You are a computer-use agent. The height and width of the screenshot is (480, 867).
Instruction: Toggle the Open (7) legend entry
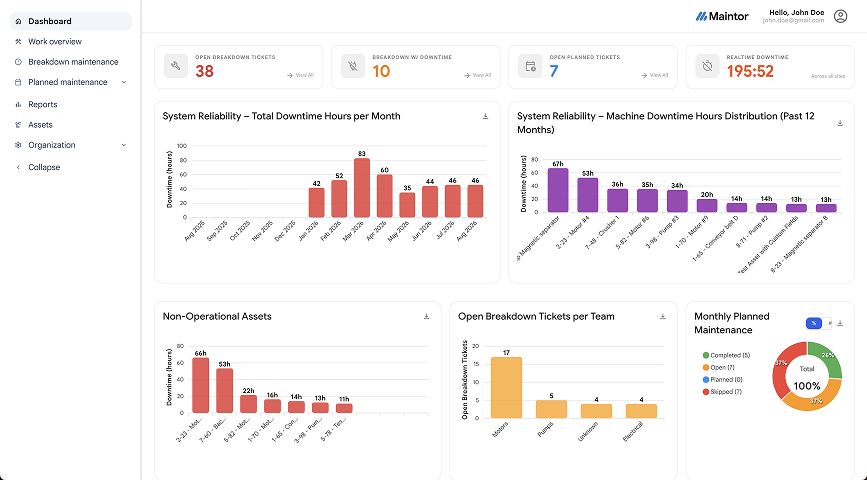tap(718, 367)
